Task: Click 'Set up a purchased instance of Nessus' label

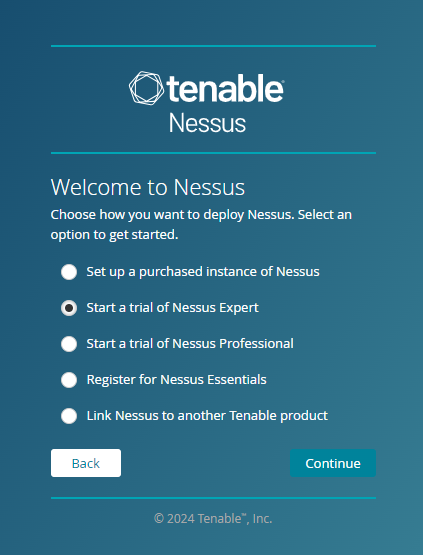Action: pos(203,272)
